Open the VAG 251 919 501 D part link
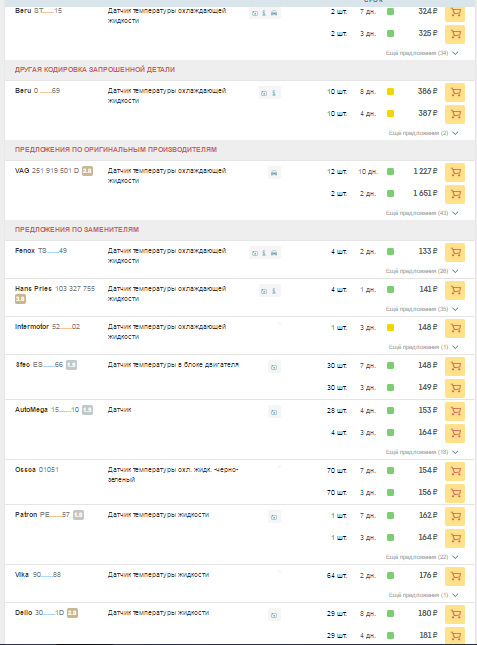 (47, 171)
